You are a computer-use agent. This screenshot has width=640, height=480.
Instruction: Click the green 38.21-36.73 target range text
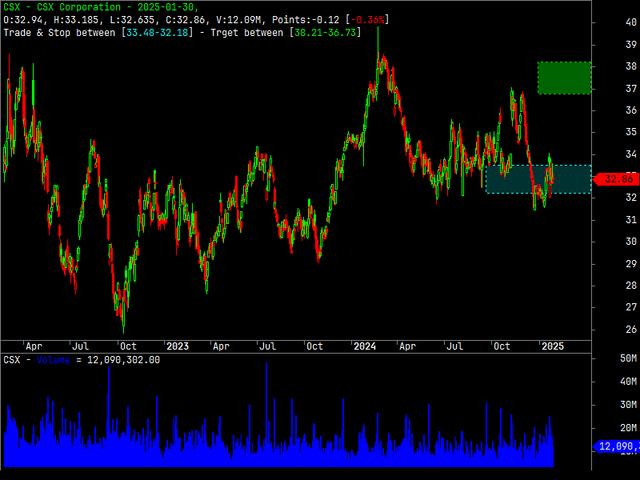coord(325,33)
